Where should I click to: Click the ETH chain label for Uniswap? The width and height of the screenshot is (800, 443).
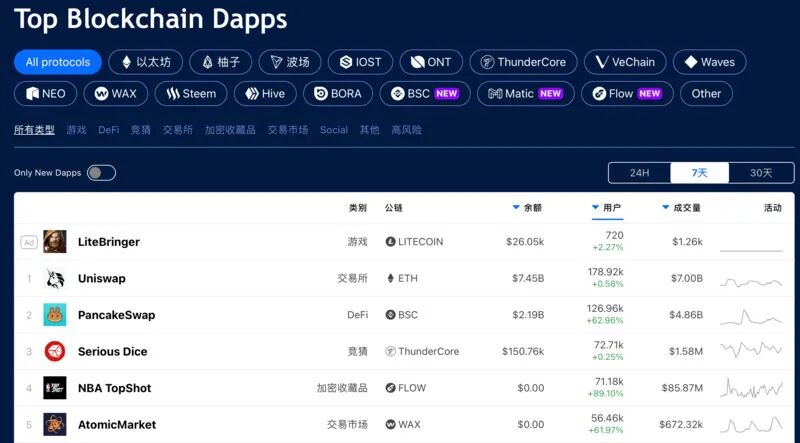(x=402, y=279)
